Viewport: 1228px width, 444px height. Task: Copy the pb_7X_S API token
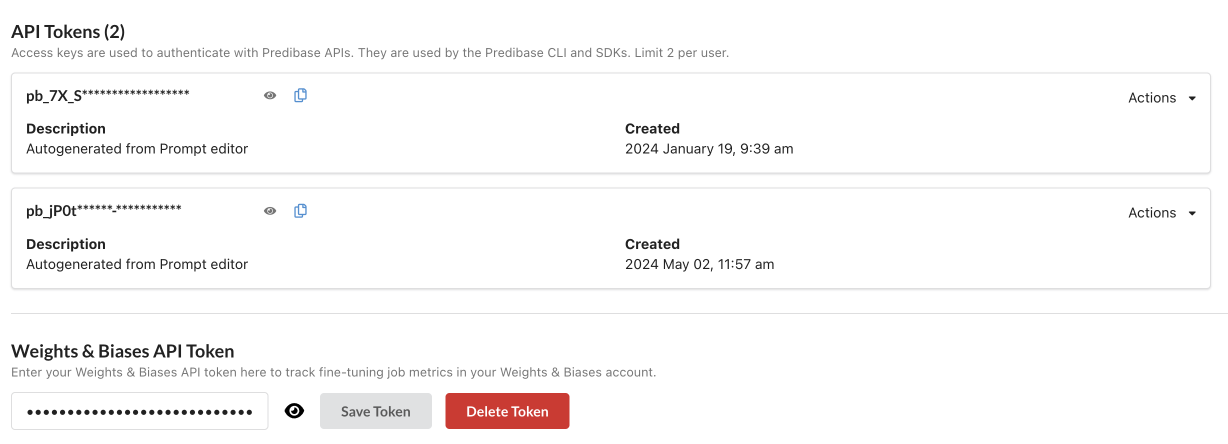(x=300, y=95)
